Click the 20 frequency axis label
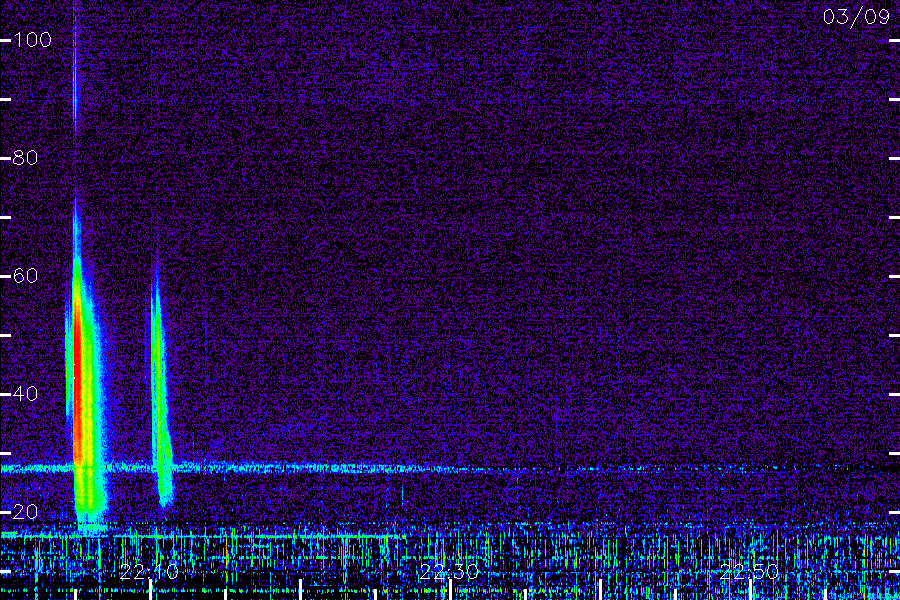The width and height of the screenshot is (900, 600). tap(25, 512)
